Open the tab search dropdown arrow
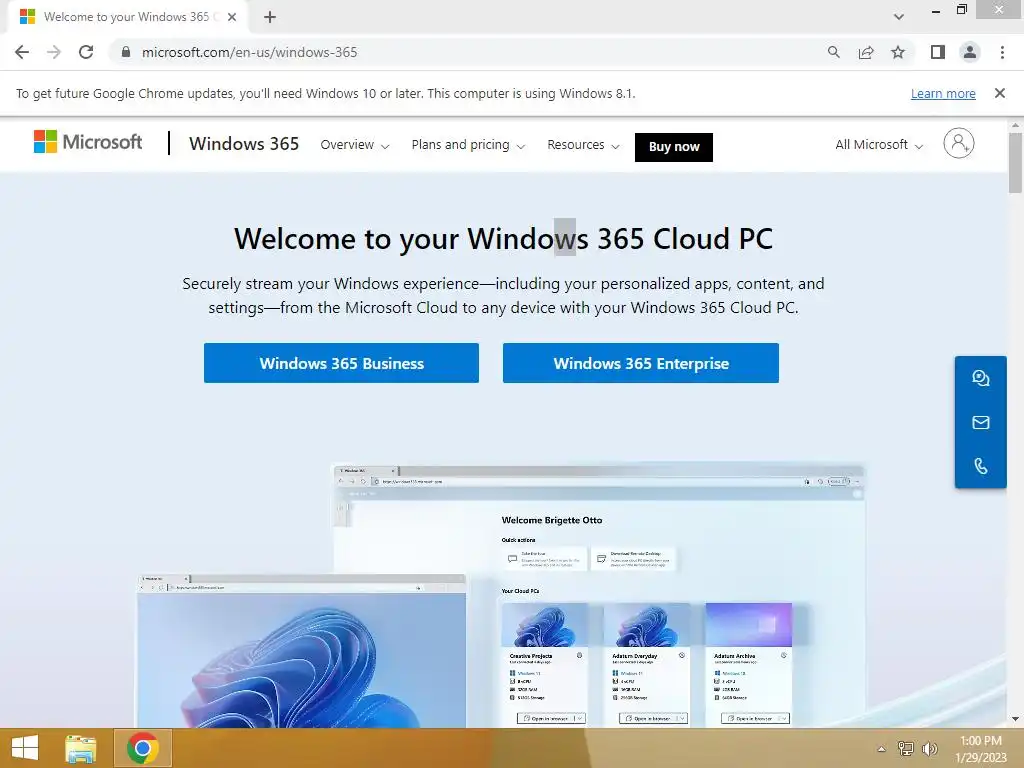This screenshot has height=768, width=1024. coord(899,17)
